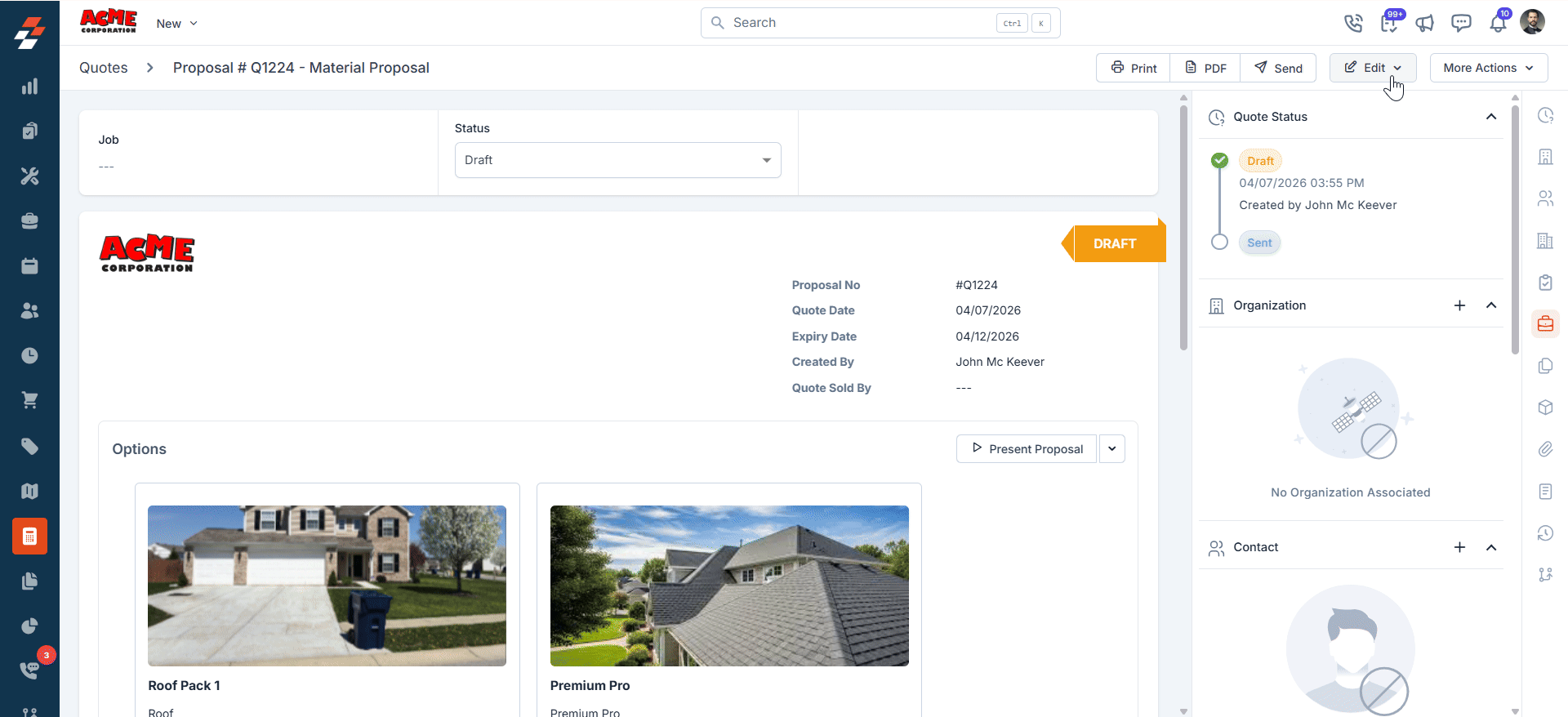The height and width of the screenshot is (717, 1568).
Task: Click the branch workflow icon in right rail
Action: click(x=1545, y=575)
